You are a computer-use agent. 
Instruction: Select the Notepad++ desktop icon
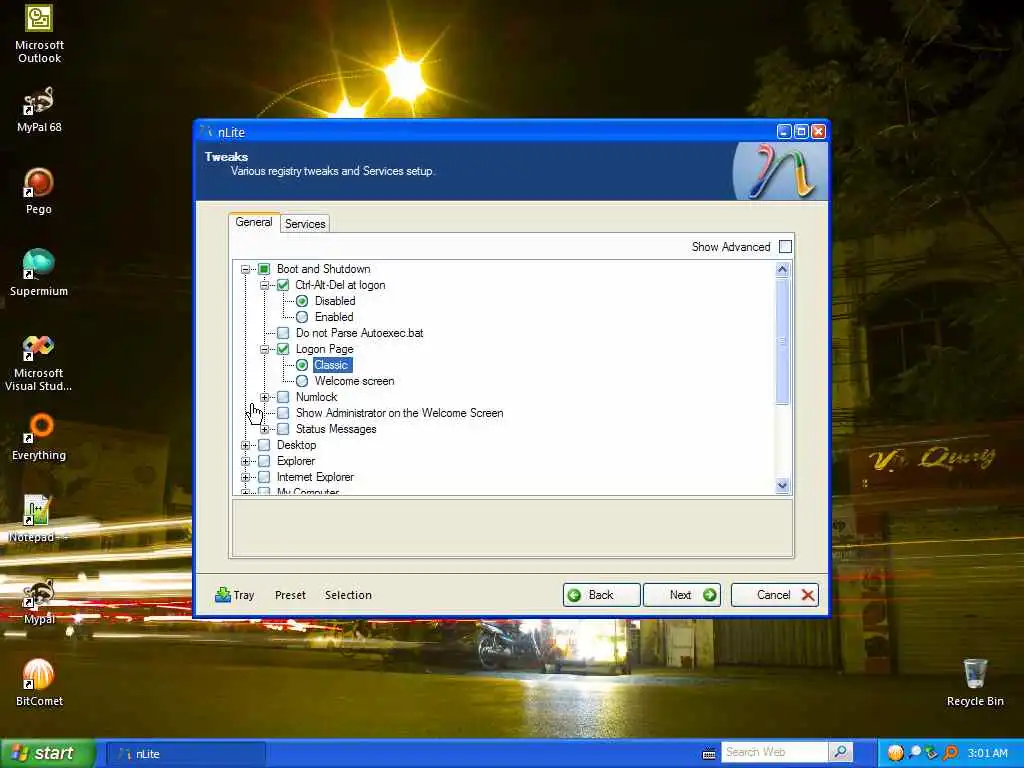[x=37, y=519]
